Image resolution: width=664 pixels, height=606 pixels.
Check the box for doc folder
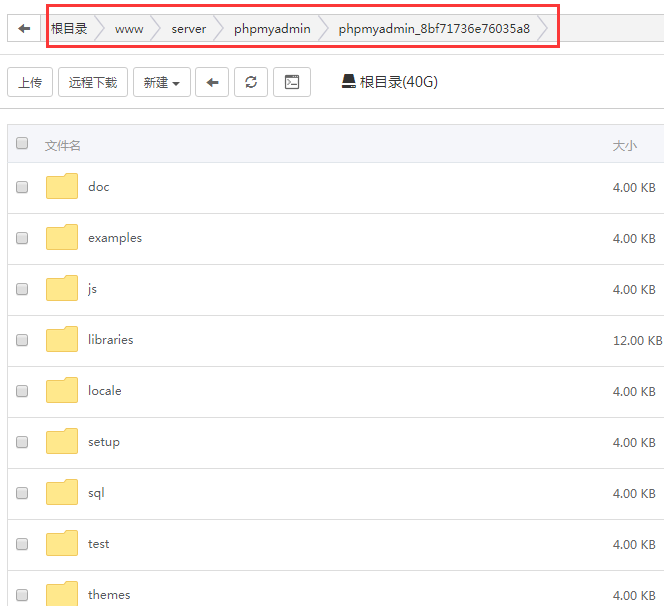coord(22,187)
